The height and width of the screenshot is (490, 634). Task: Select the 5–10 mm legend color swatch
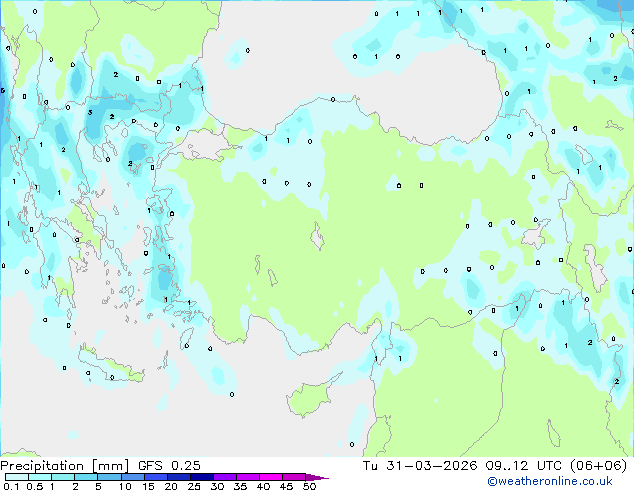click(109, 477)
